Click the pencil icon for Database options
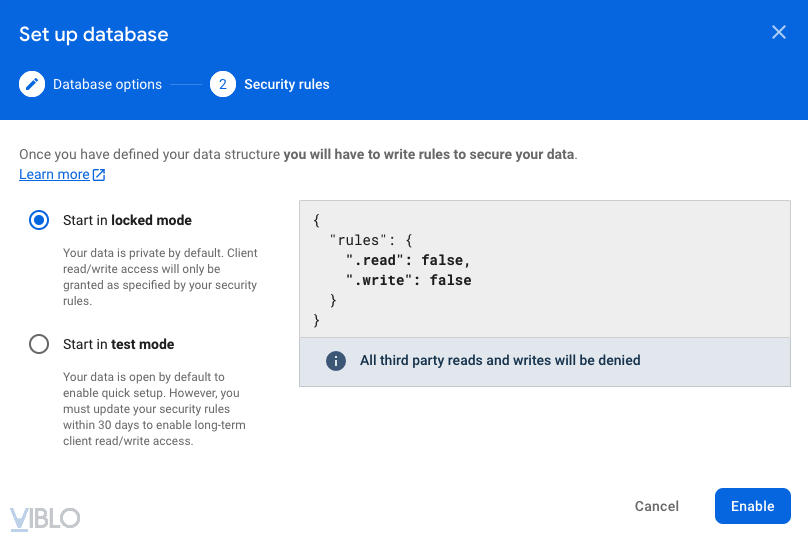Viewport: 808px width, 542px height. pos(32,84)
